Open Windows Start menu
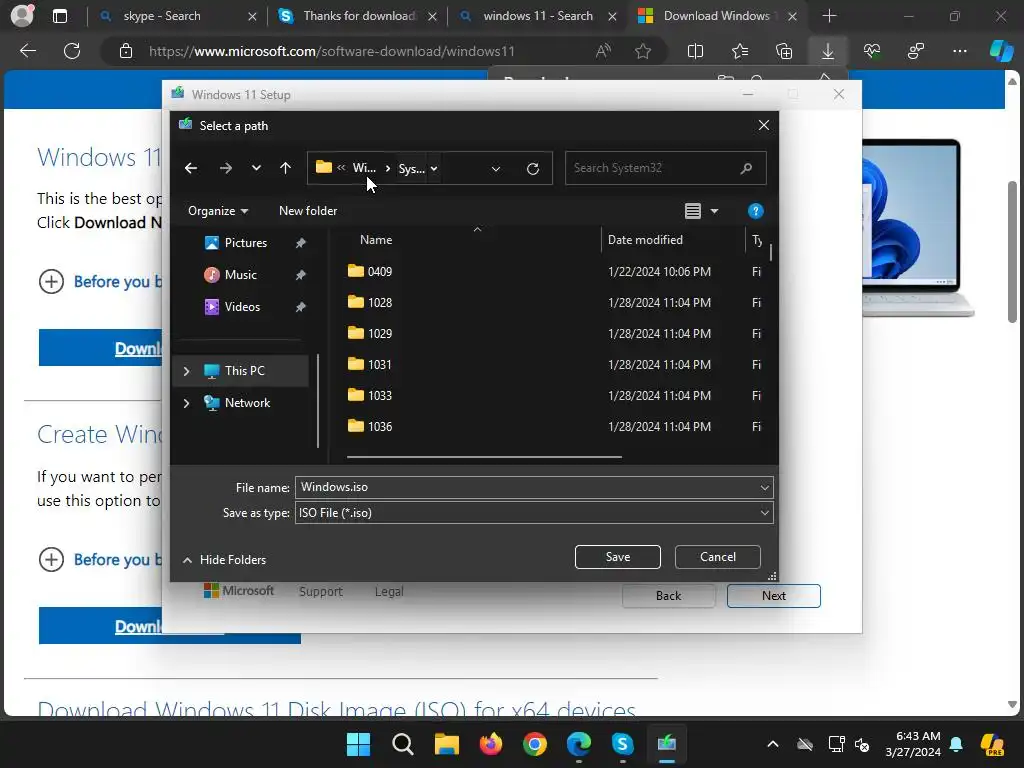The width and height of the screenshot is (1024, 768). coord(359,744)
